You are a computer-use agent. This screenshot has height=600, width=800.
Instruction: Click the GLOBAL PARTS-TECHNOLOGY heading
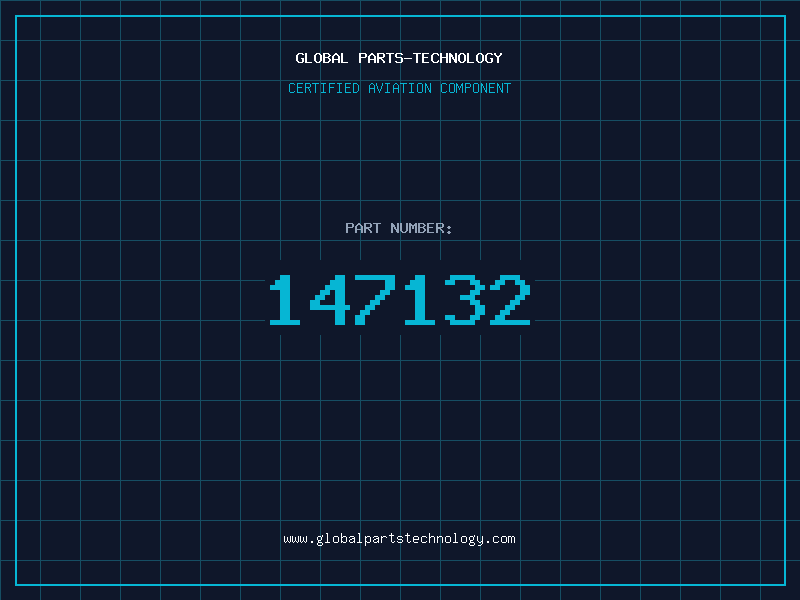coord(399,58)
